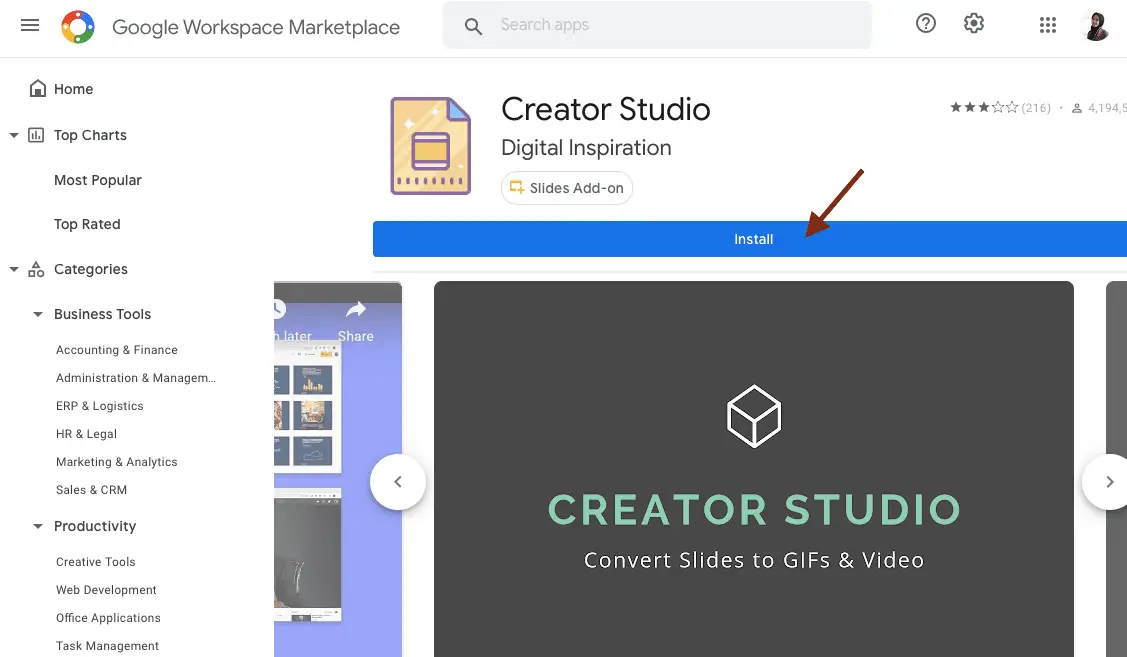Click the Slides Add-on chip
Screen dimensions: 1127x657
click(566, 188)
